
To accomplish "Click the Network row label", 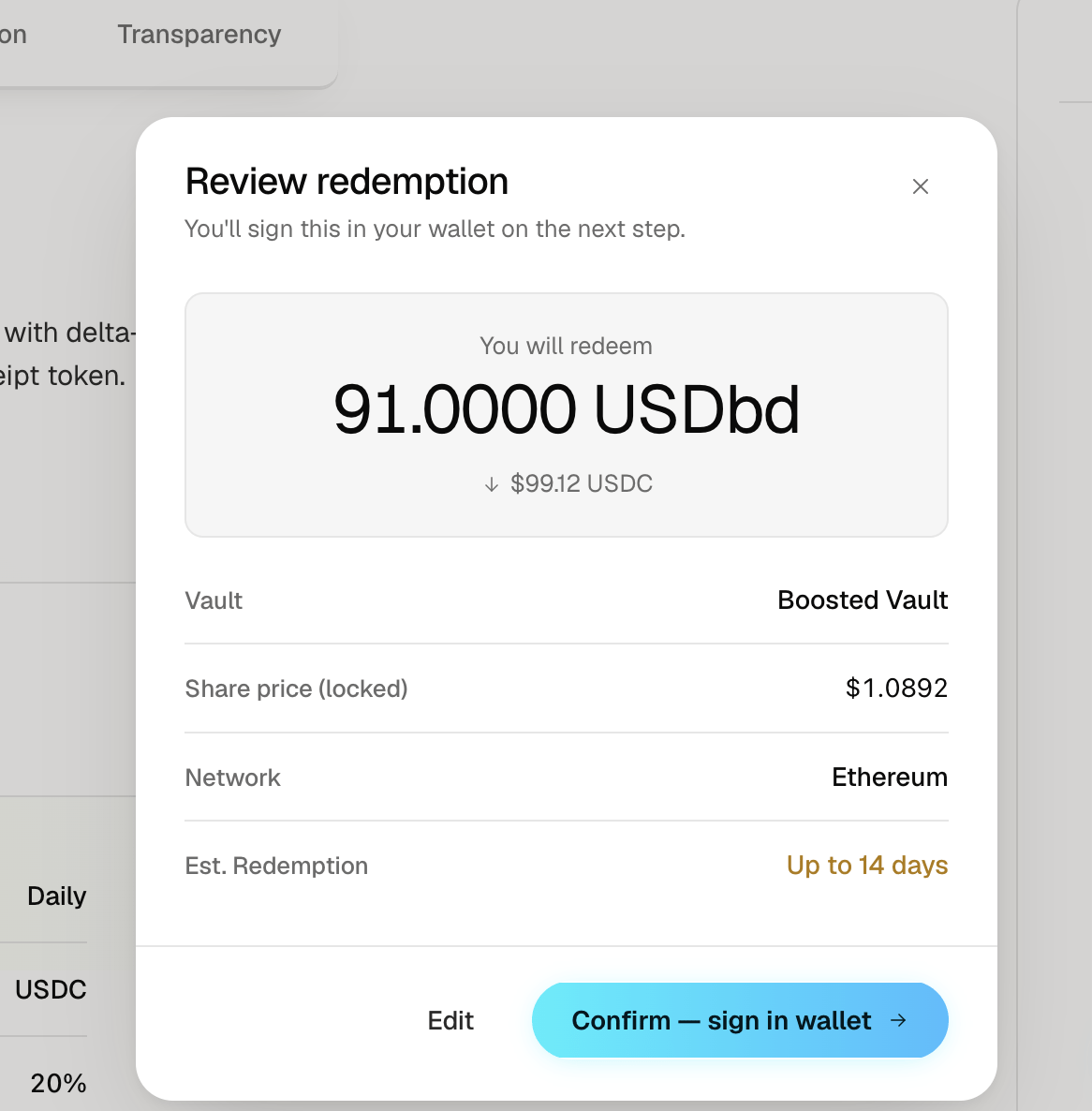I will (x=232, y=778).
